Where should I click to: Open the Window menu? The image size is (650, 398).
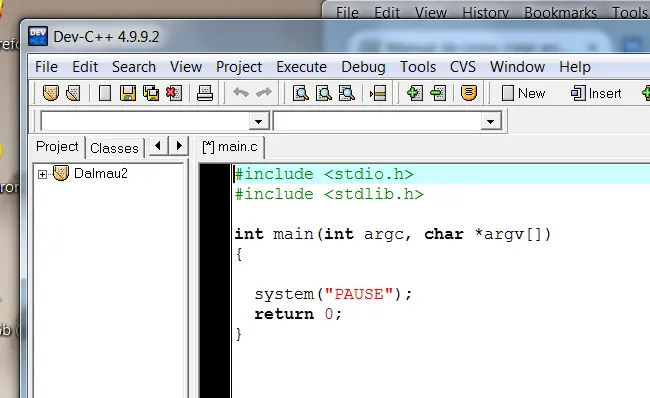click(517, 67)
